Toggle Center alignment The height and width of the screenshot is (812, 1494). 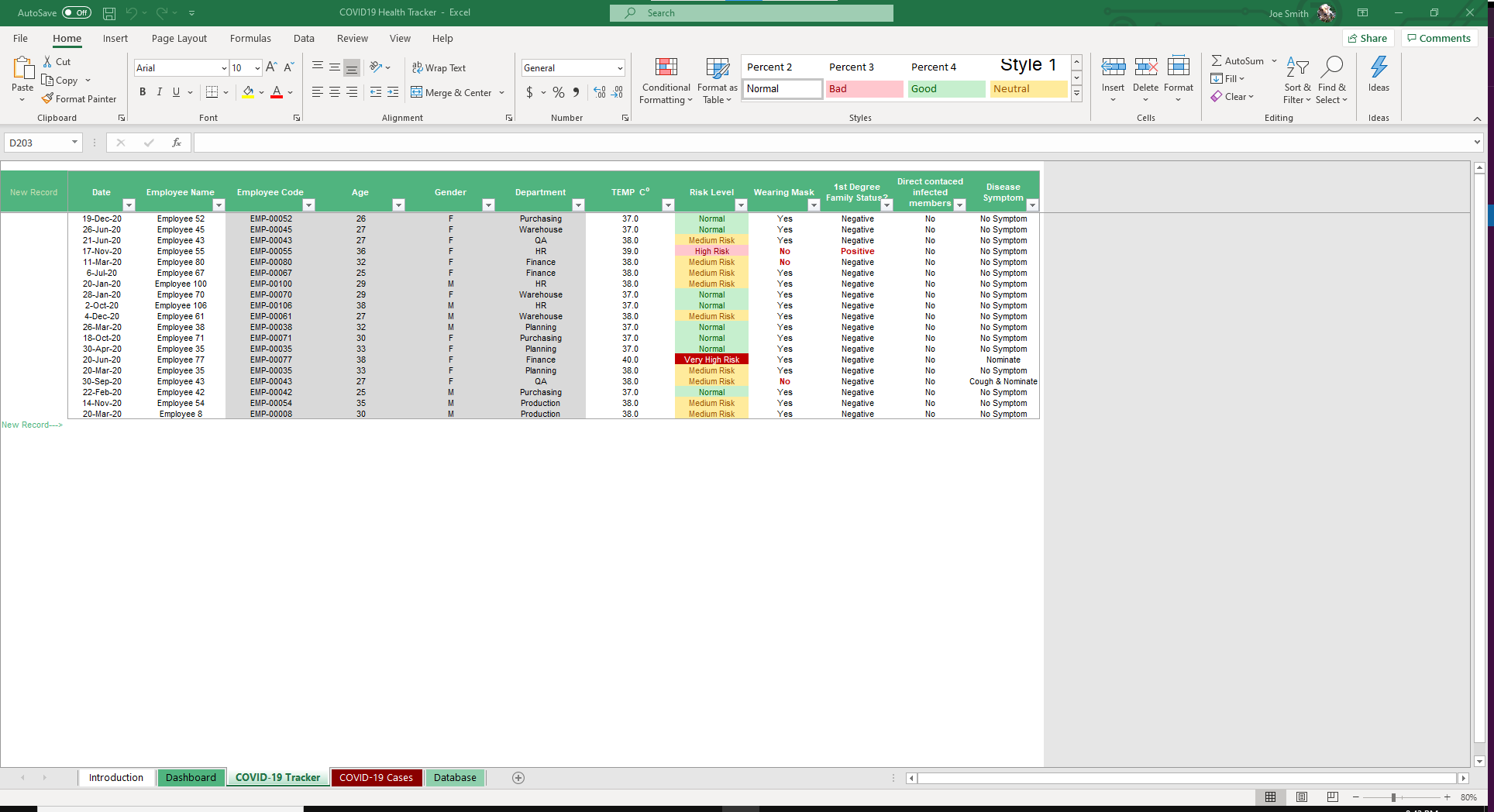tap(335, 92)
